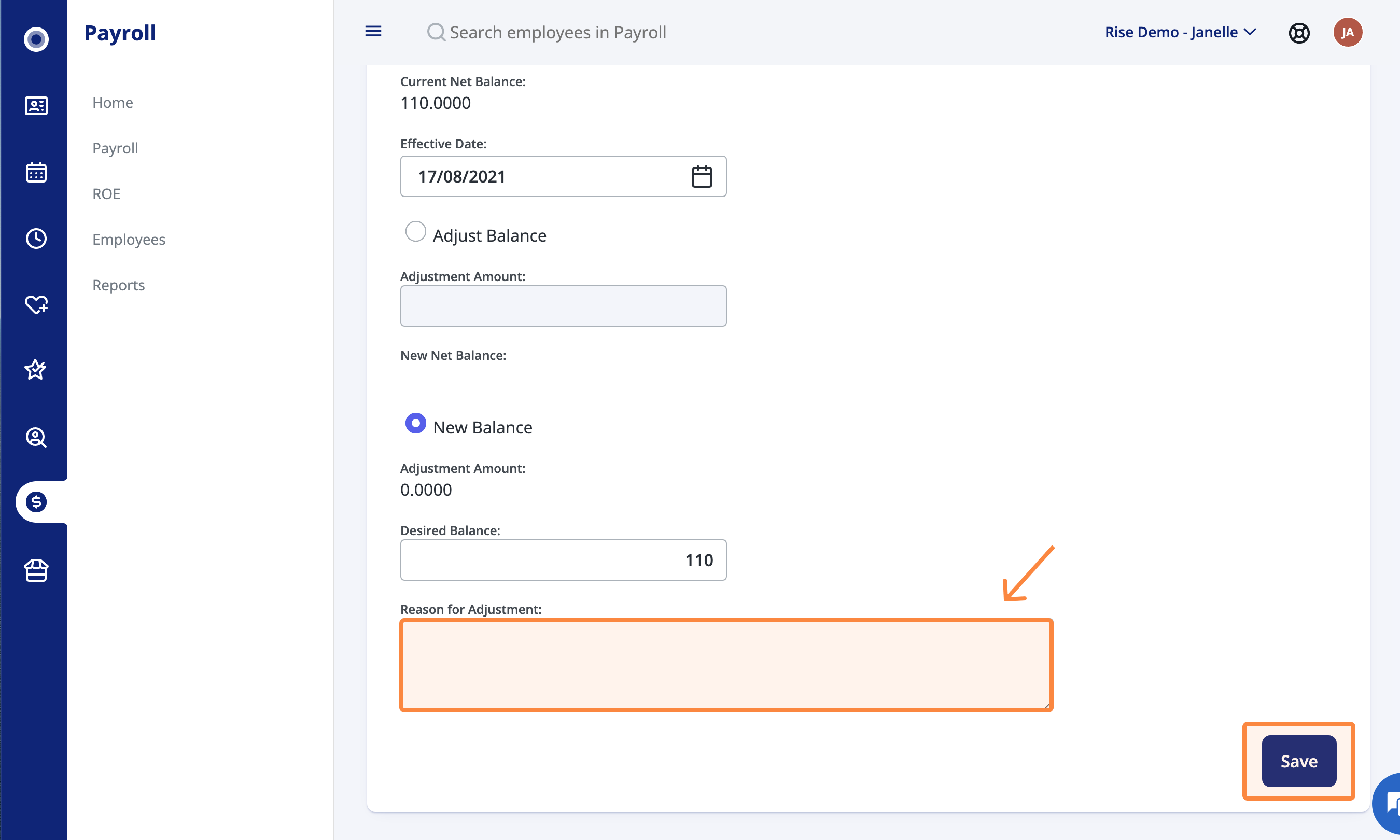This screenshot has width=1400, height=840.
Task: Click the Reason for Adjustment label
Action: (470, 610)
